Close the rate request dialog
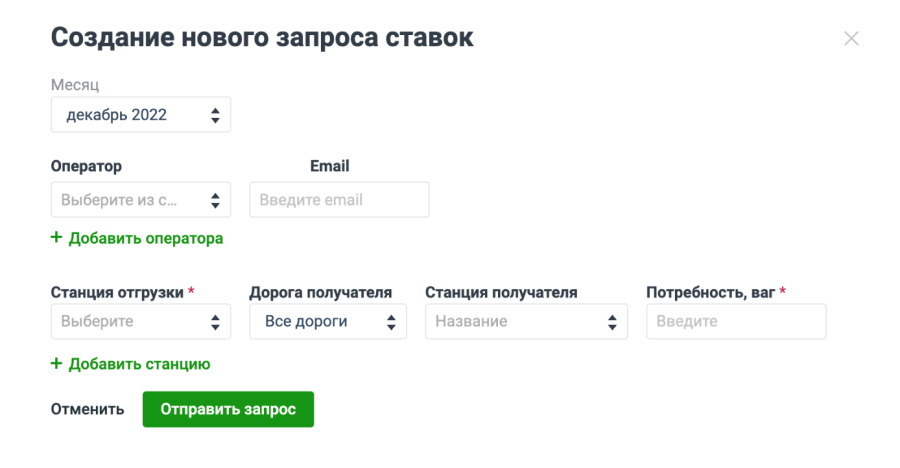Screen dimensions: 900x468 (851, 39)
